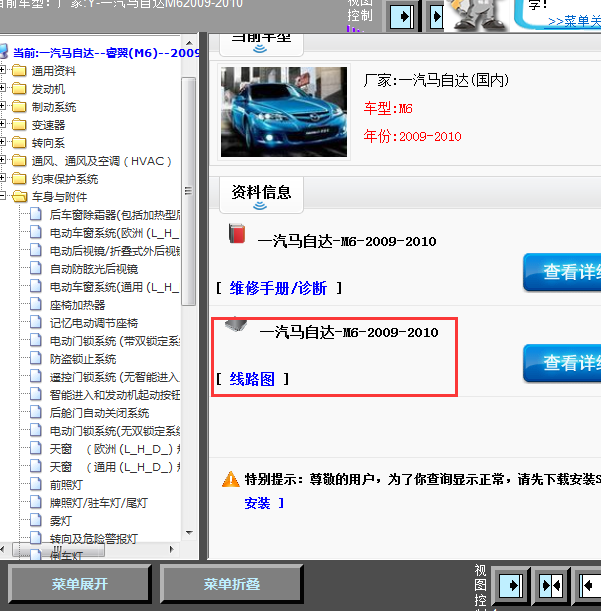The image size is (601, 611).
Task: Click the gray wiring diagram book icon
Action: click(236, 324)
